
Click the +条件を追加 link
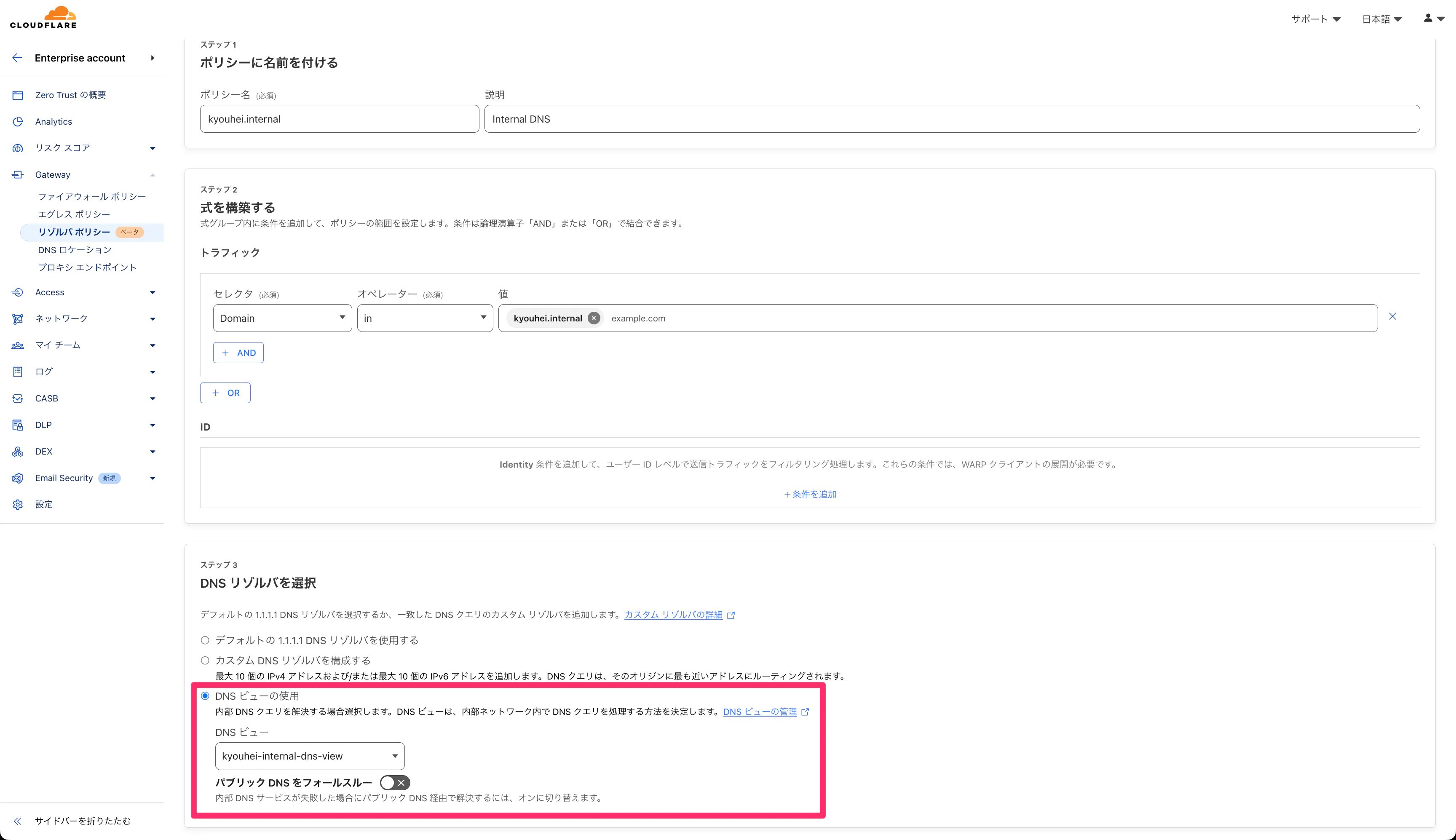click(x=810, y=495)
